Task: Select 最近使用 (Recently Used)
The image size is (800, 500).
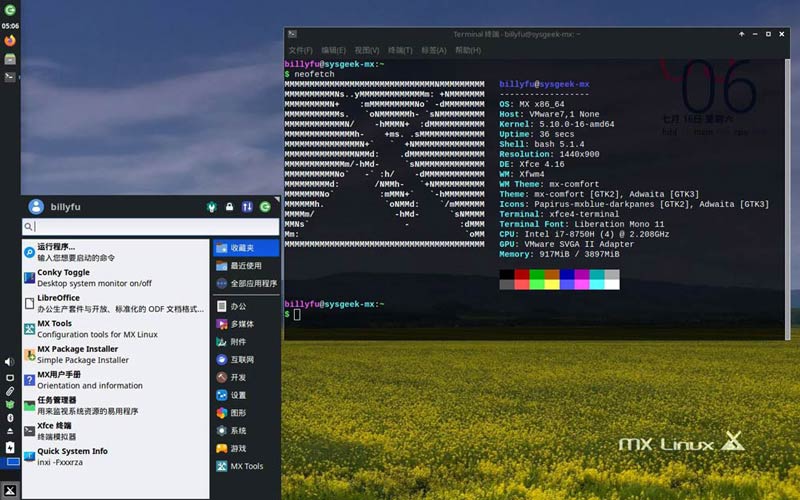Action: [x=245, y=266]
